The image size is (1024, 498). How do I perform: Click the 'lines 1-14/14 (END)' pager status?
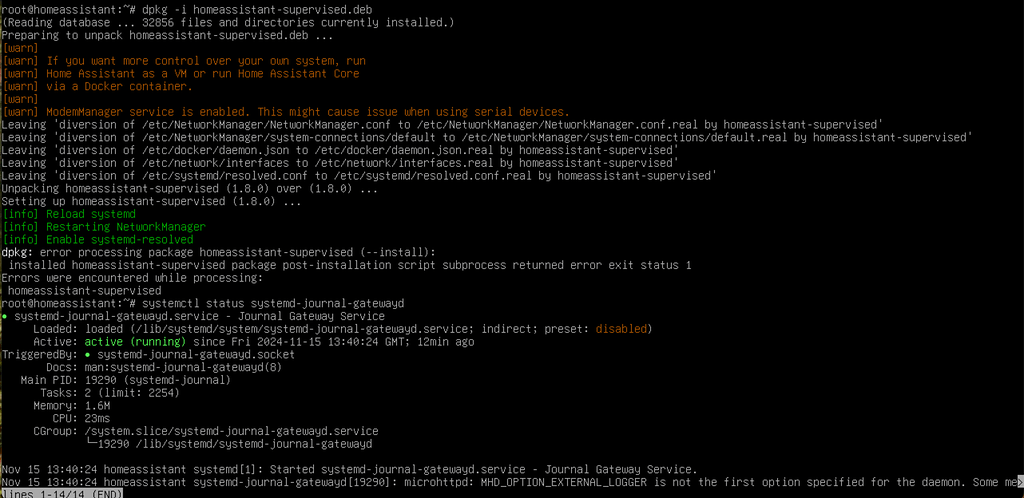[62, 494]
